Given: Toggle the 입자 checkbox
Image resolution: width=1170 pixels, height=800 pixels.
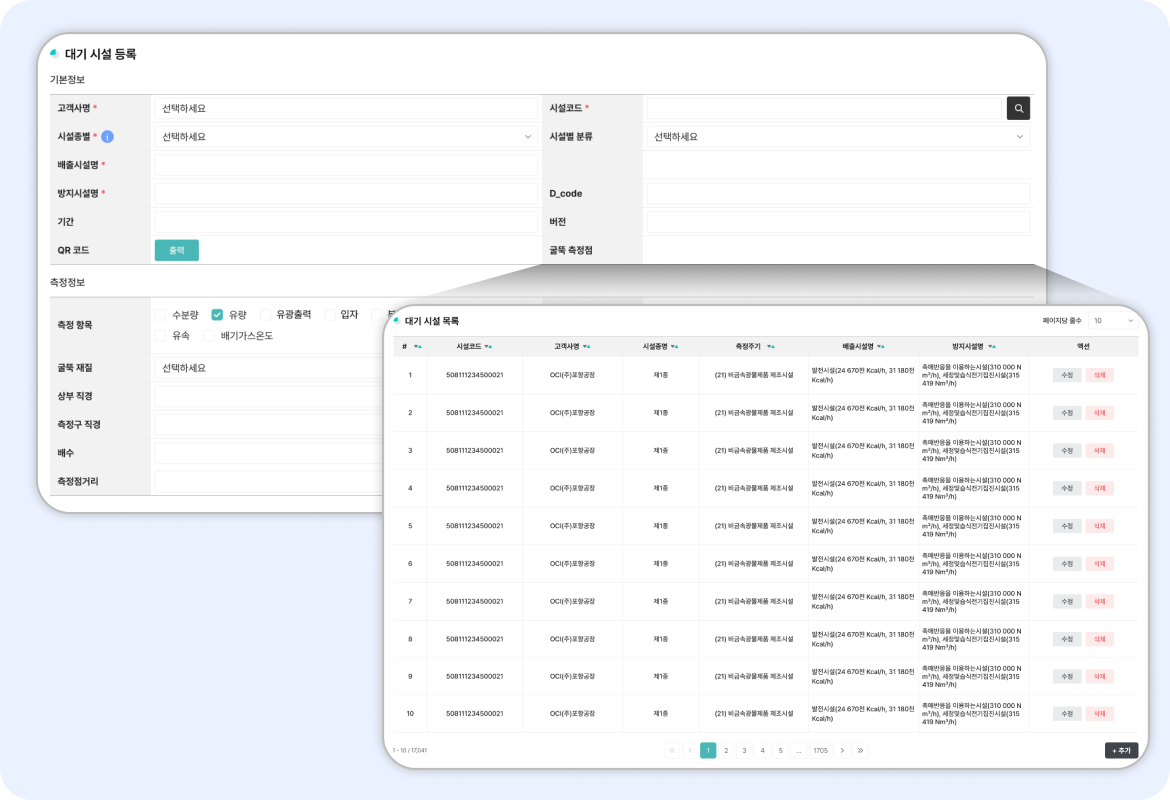Looking at the screenshot, I should (330, 315).
